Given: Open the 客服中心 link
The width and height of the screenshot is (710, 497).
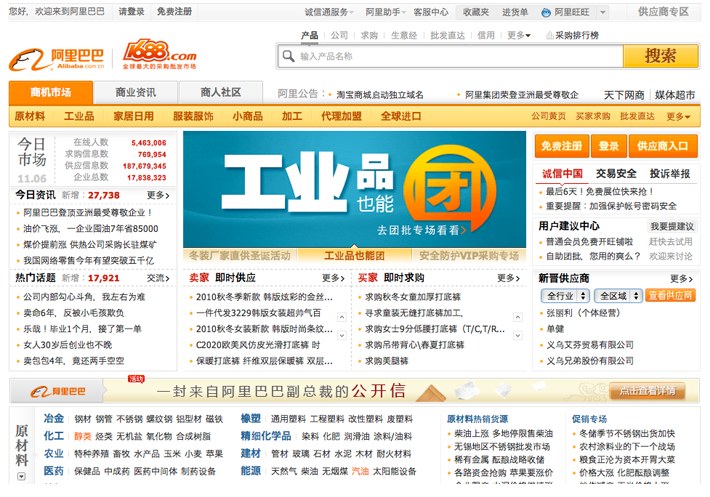Looking at the screenshot, I should (431, 12).
